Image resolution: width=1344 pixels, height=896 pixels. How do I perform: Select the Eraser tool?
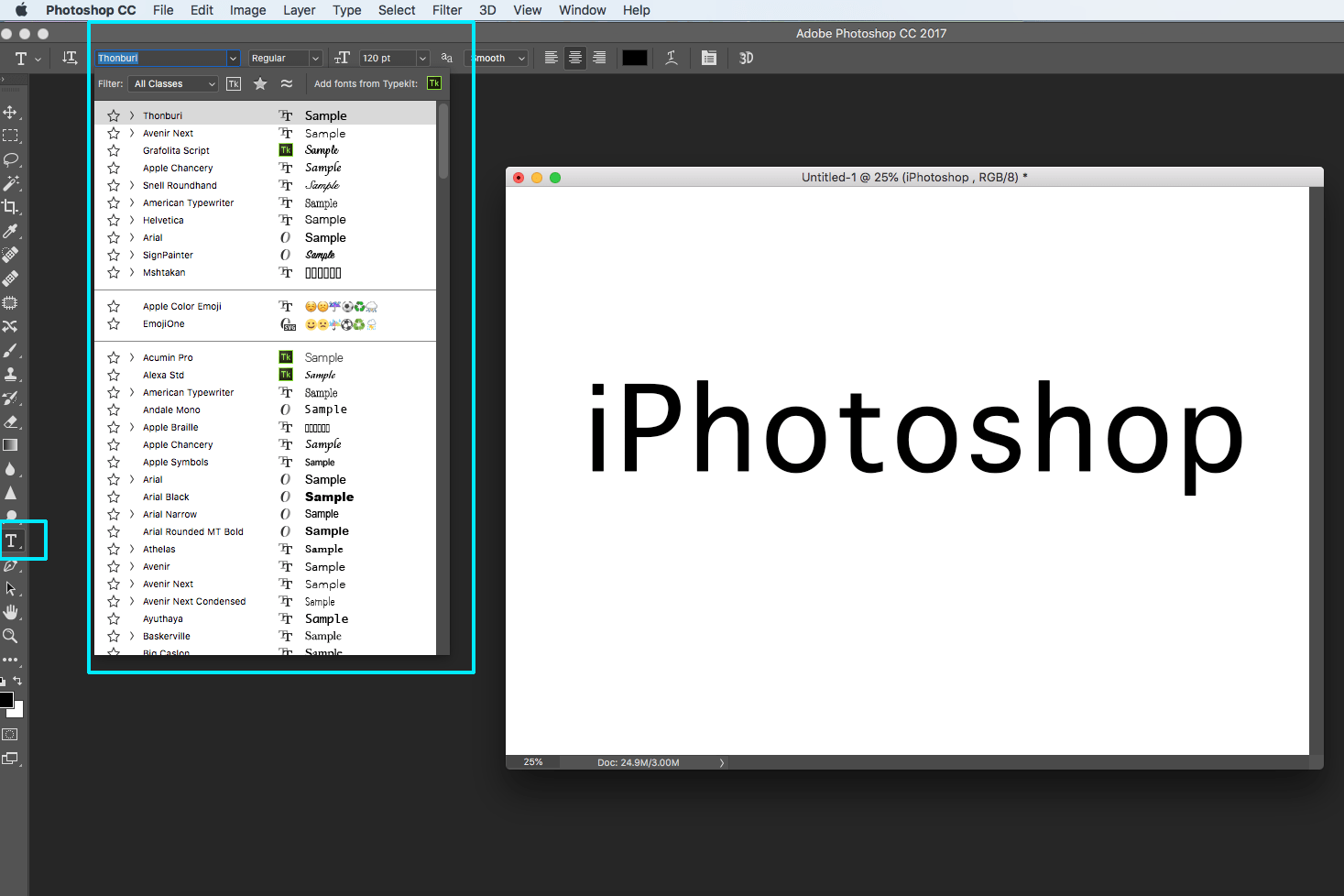(10, 421)
